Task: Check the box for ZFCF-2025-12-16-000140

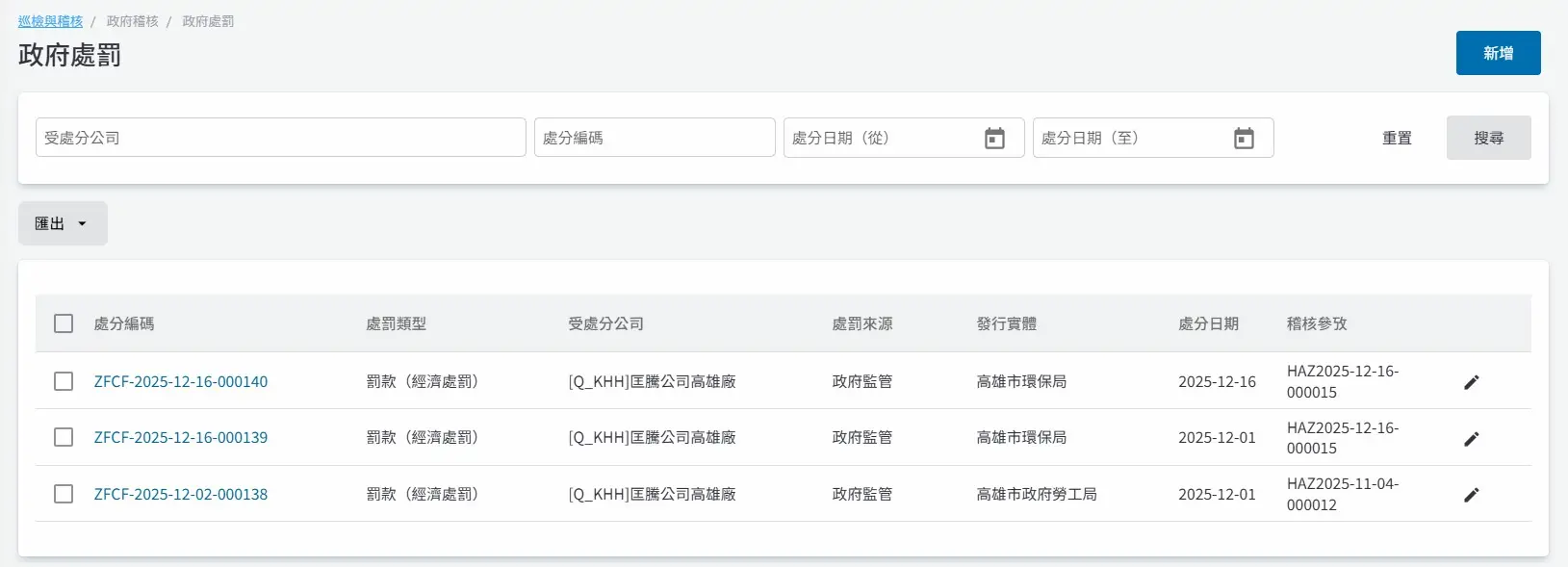Action: pyautogui.click(x=64, y=381)
